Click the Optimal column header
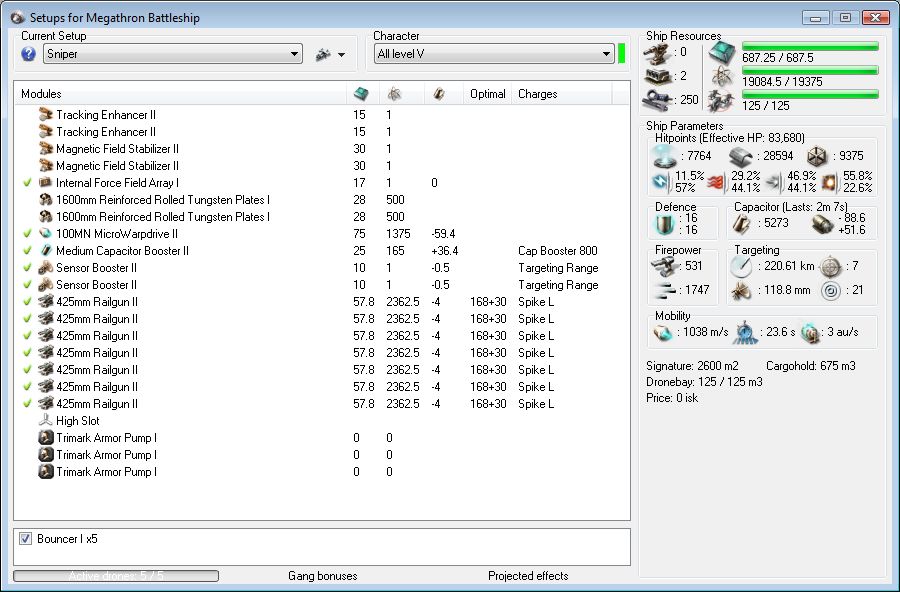Image resolution: width=900 pixels, height=592 pixels. pyautogui.click(x=487, y=94)
